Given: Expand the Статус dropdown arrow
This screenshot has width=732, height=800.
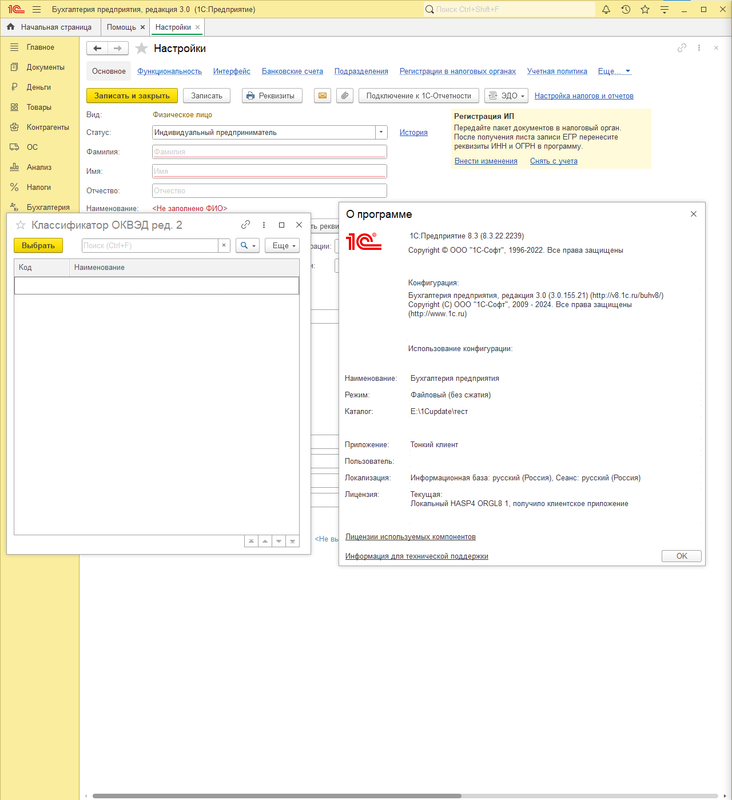Looking at the screenshot, I should [381, 132].
